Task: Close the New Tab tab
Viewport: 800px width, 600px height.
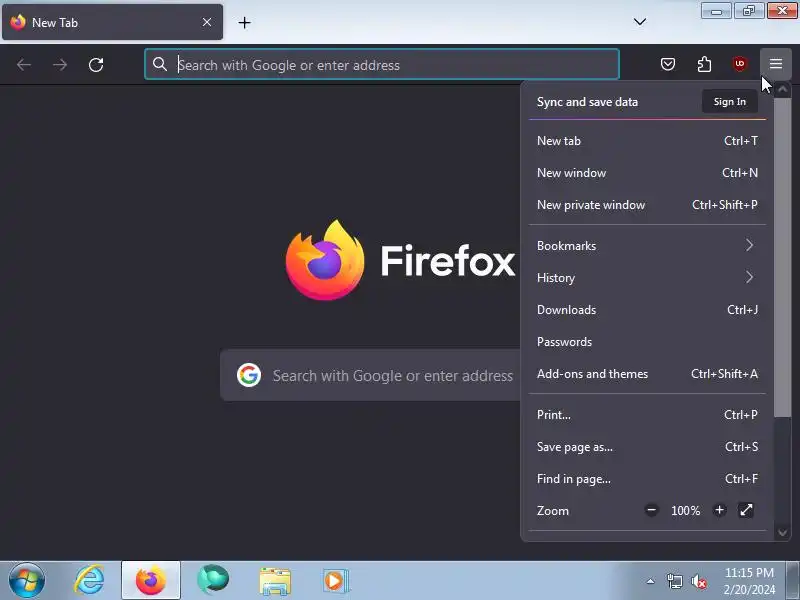Action: [x=207, y=22]
